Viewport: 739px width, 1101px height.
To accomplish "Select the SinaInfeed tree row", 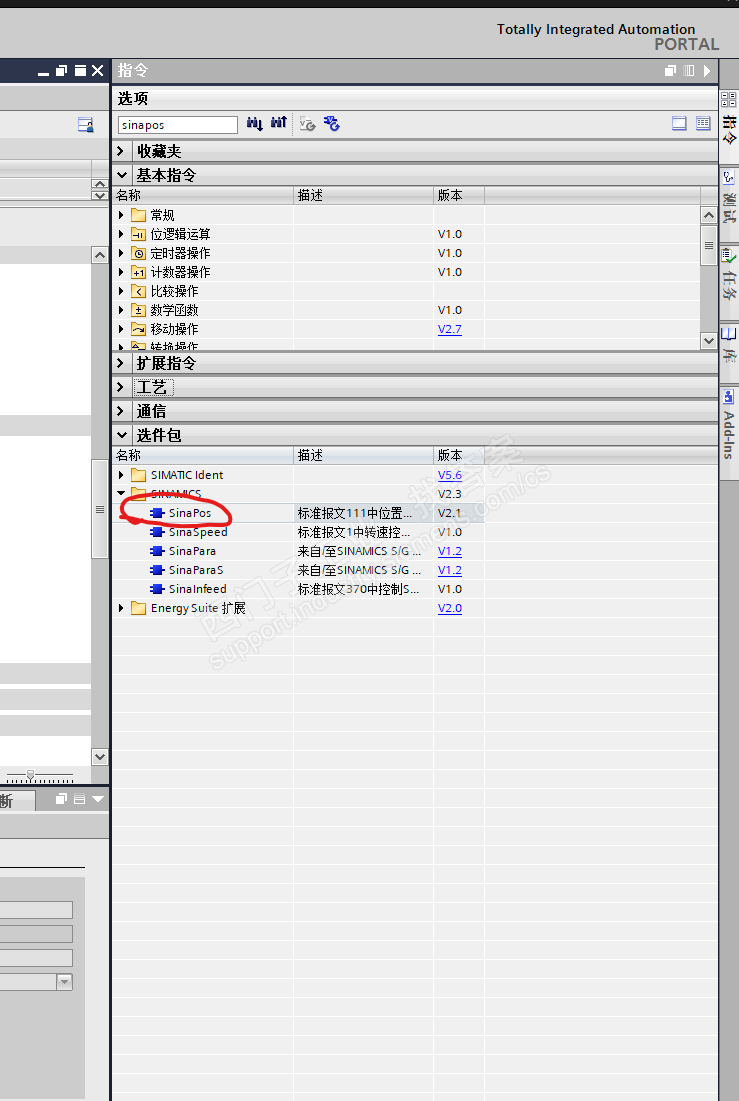I will click(x=299, y=589).
